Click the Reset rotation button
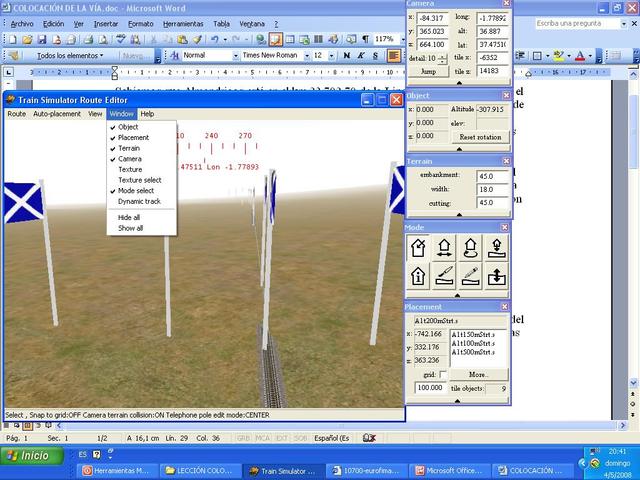640x480 pixels. click(x=480, y=137)
